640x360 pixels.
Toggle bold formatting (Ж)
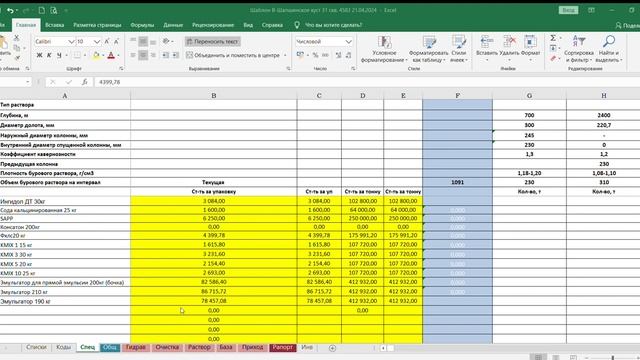pos(39,55)
